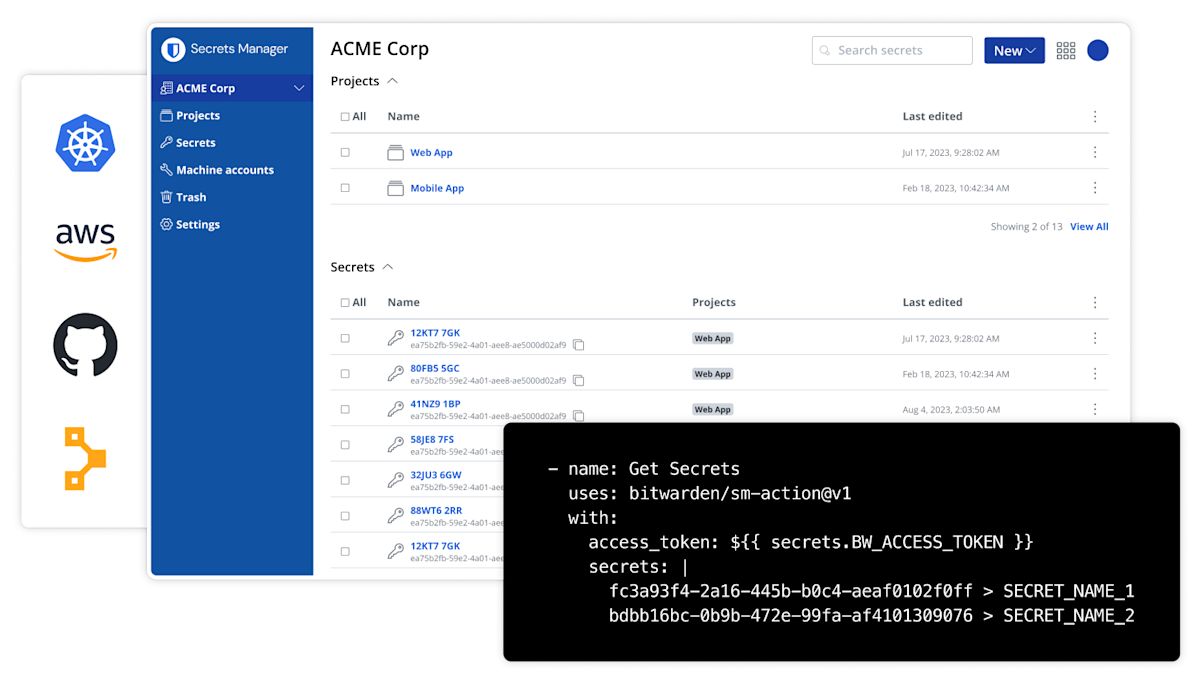Click the key icon beside 88WT6 2RR
Image resolution: width=1200 pixels, height=686 pixels.
pos(396,516)
